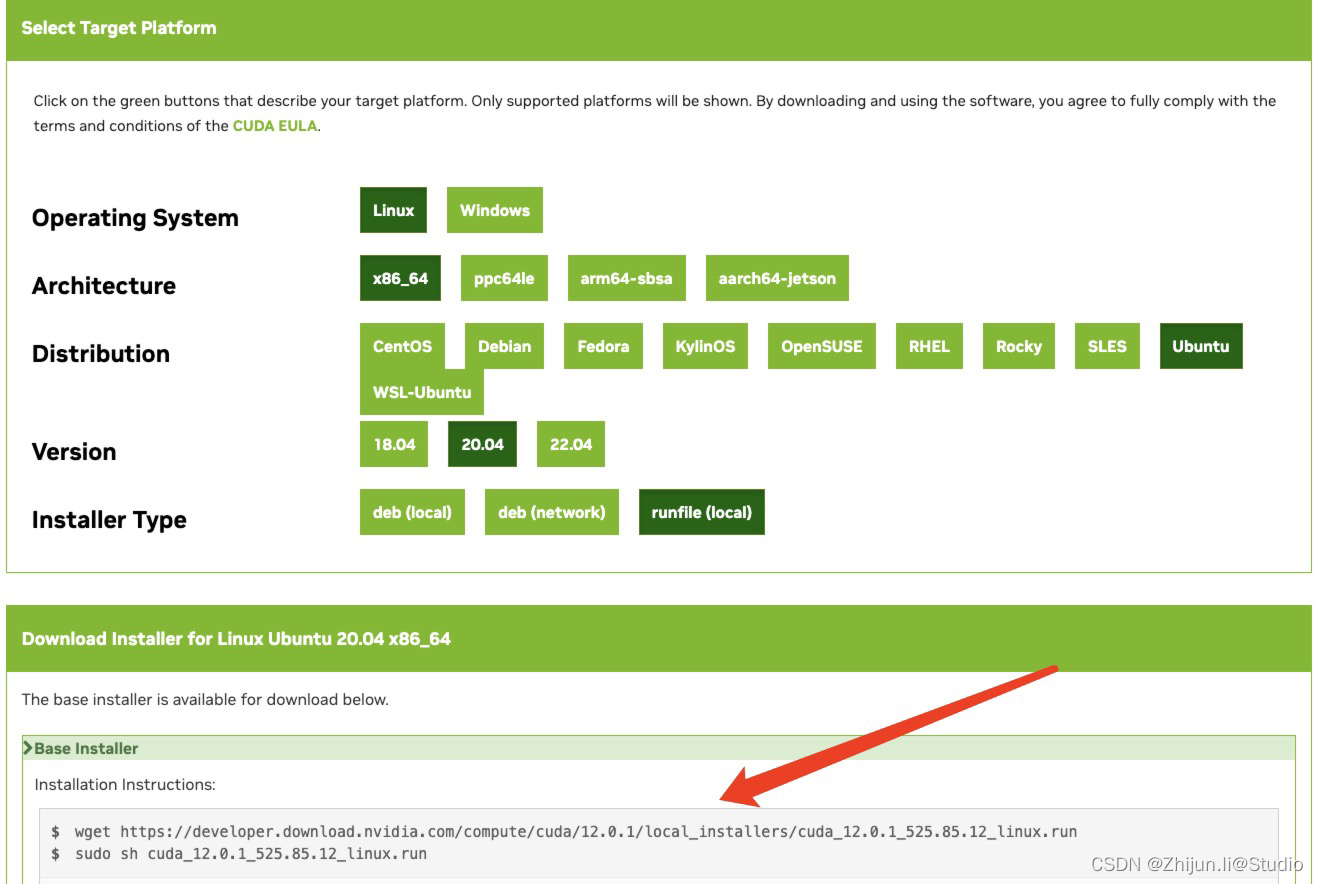This screenshot has width=1318, height=884.
Task: Select Debian distribution
Action: click(504, 346)
